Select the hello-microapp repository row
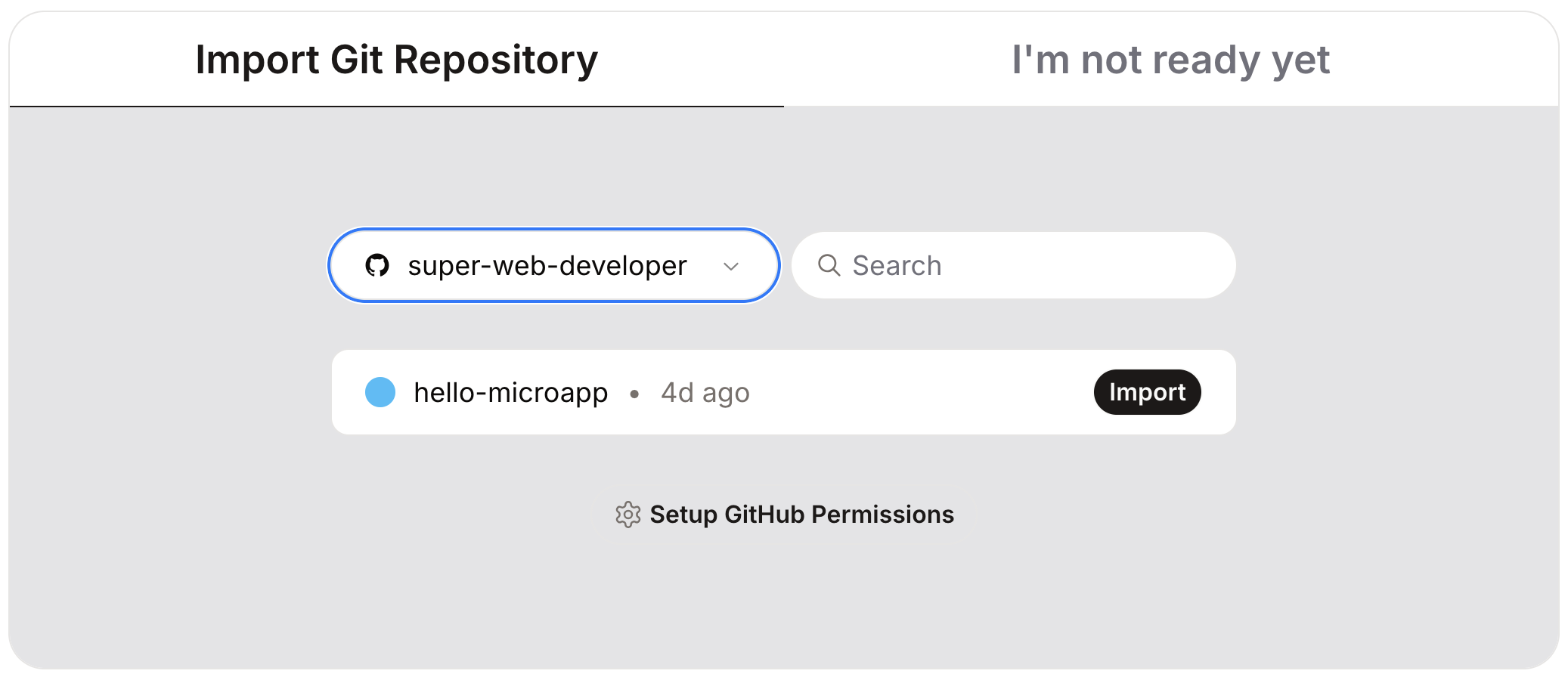The image size is (1568, 680). coord(782,392)
